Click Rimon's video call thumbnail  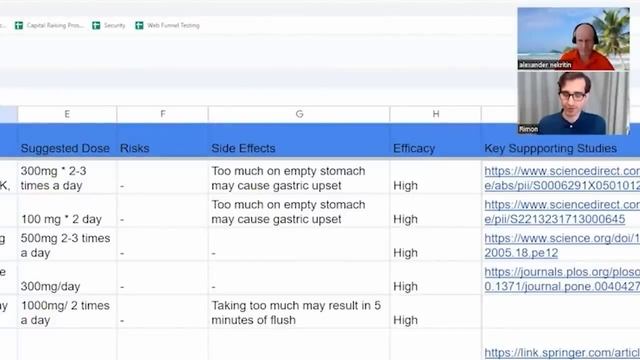(x=573, y=103)
